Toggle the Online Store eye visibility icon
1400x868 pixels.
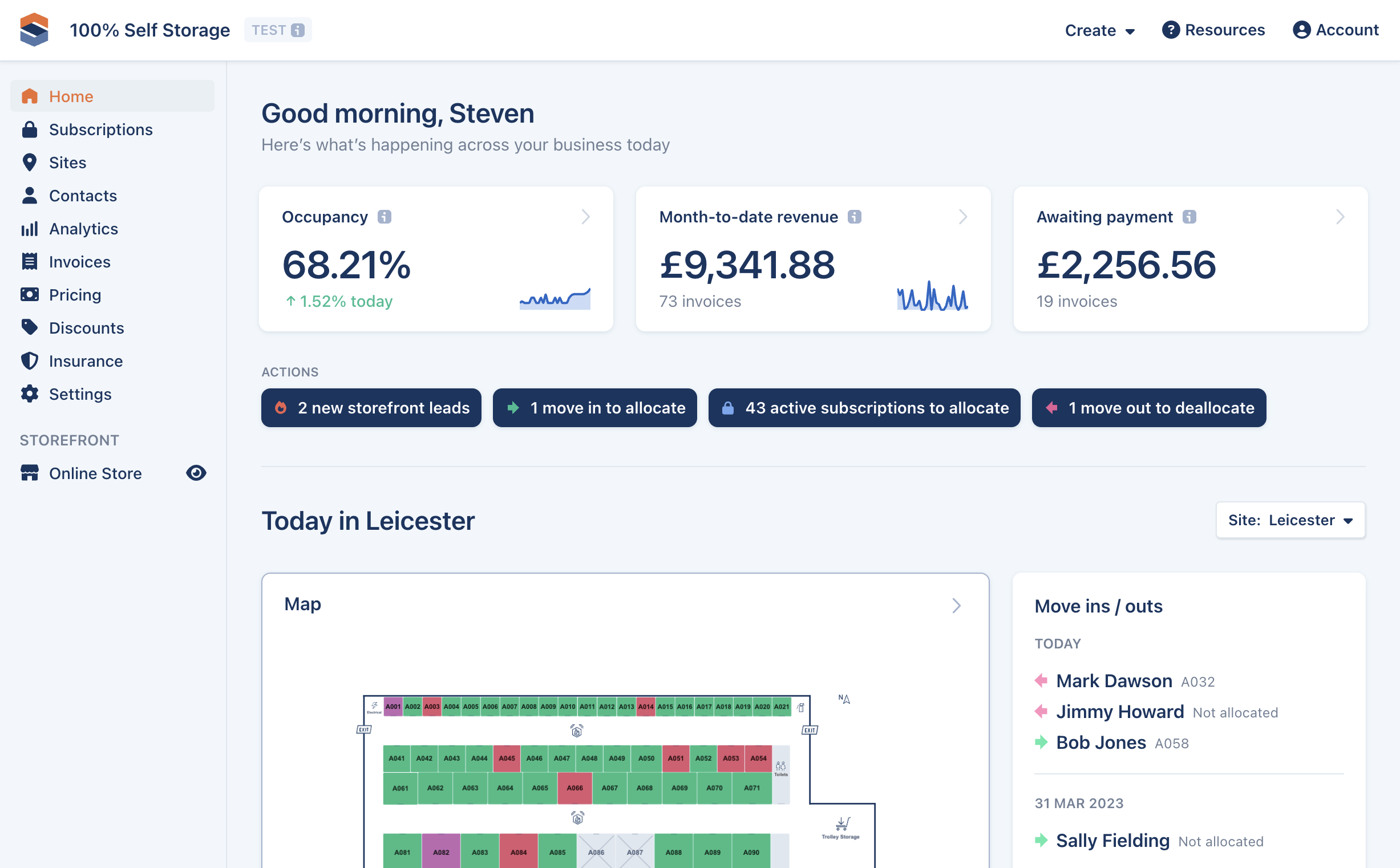click(x=196, y=473)
